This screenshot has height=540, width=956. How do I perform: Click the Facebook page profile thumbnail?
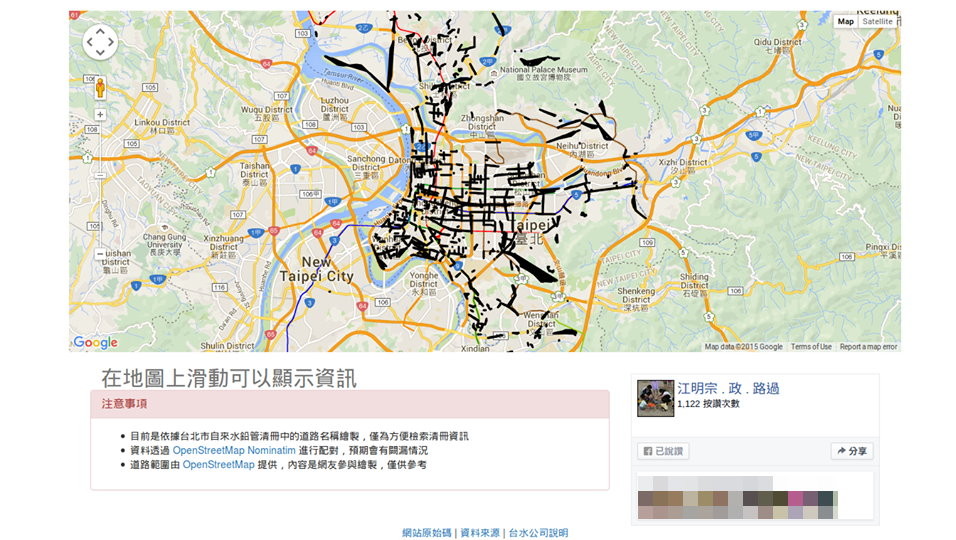[x=655, y=398]
